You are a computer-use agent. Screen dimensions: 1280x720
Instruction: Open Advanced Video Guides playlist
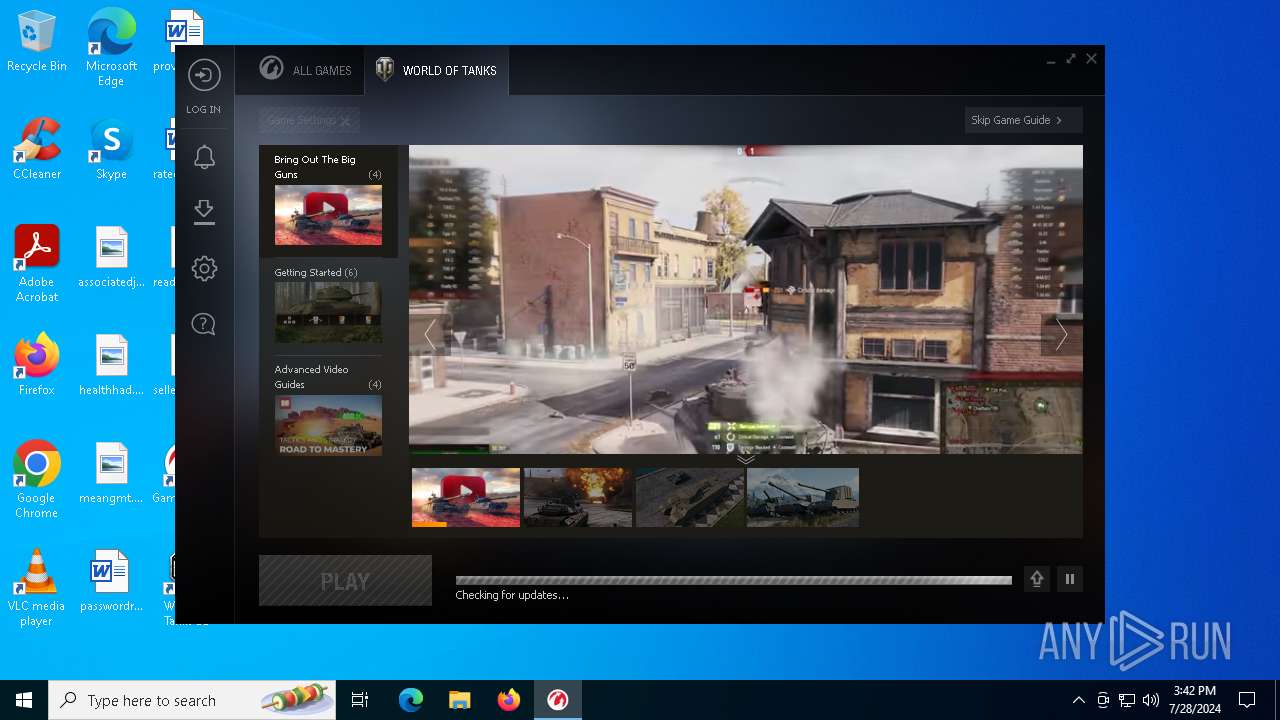[x=328, y=409]
